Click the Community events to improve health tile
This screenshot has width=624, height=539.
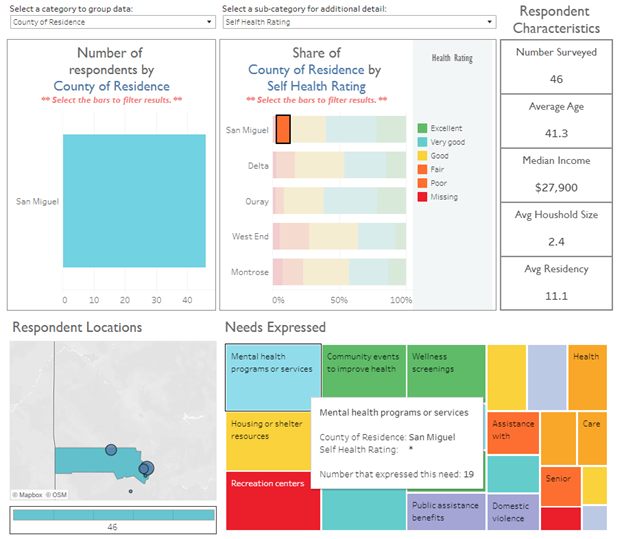coord(364,372)
